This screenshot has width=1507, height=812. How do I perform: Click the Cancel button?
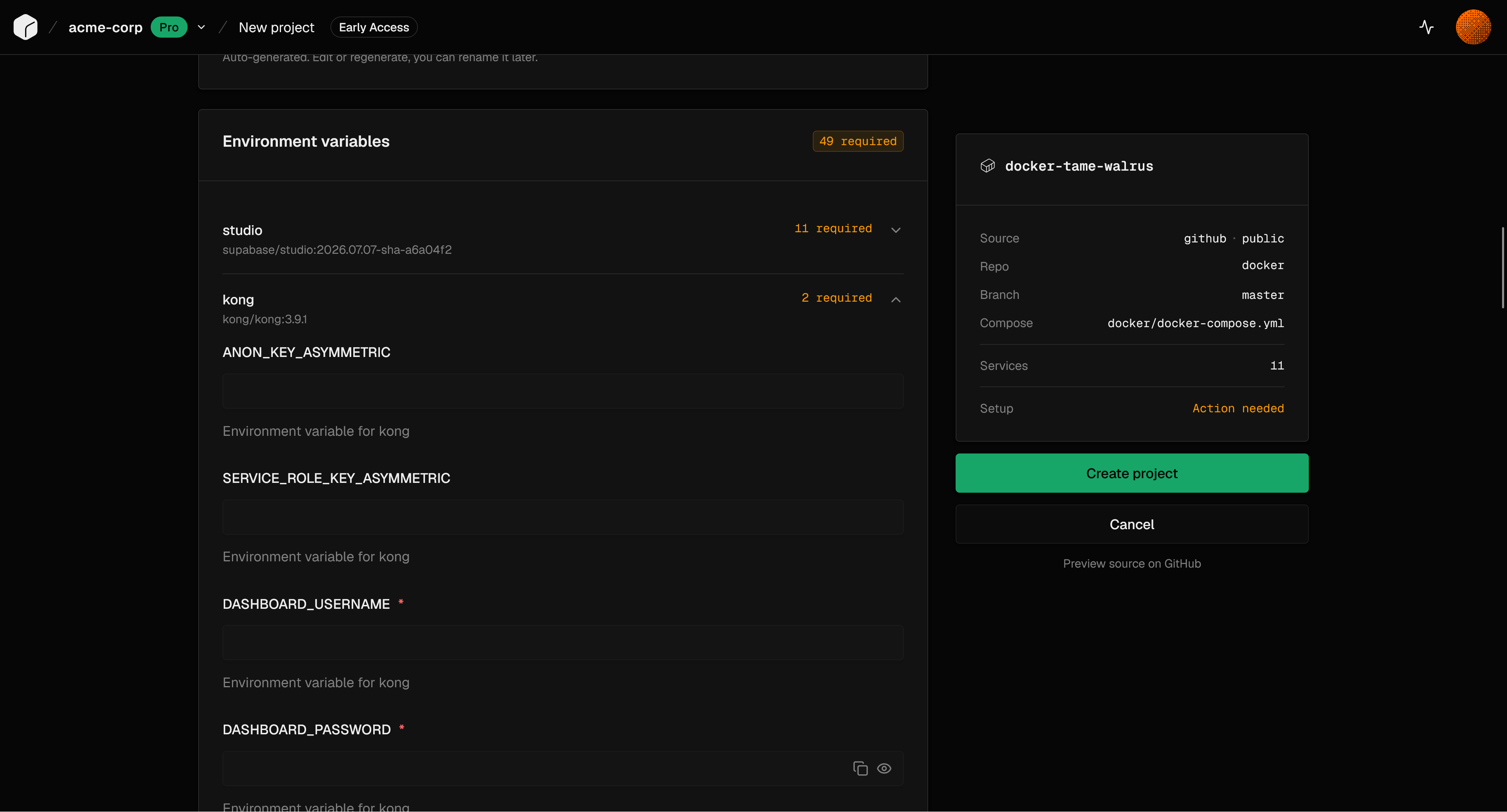1131,524
